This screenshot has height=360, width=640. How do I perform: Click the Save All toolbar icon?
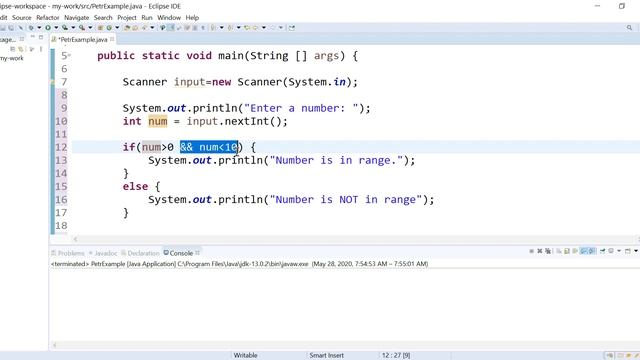coord(11,28)
